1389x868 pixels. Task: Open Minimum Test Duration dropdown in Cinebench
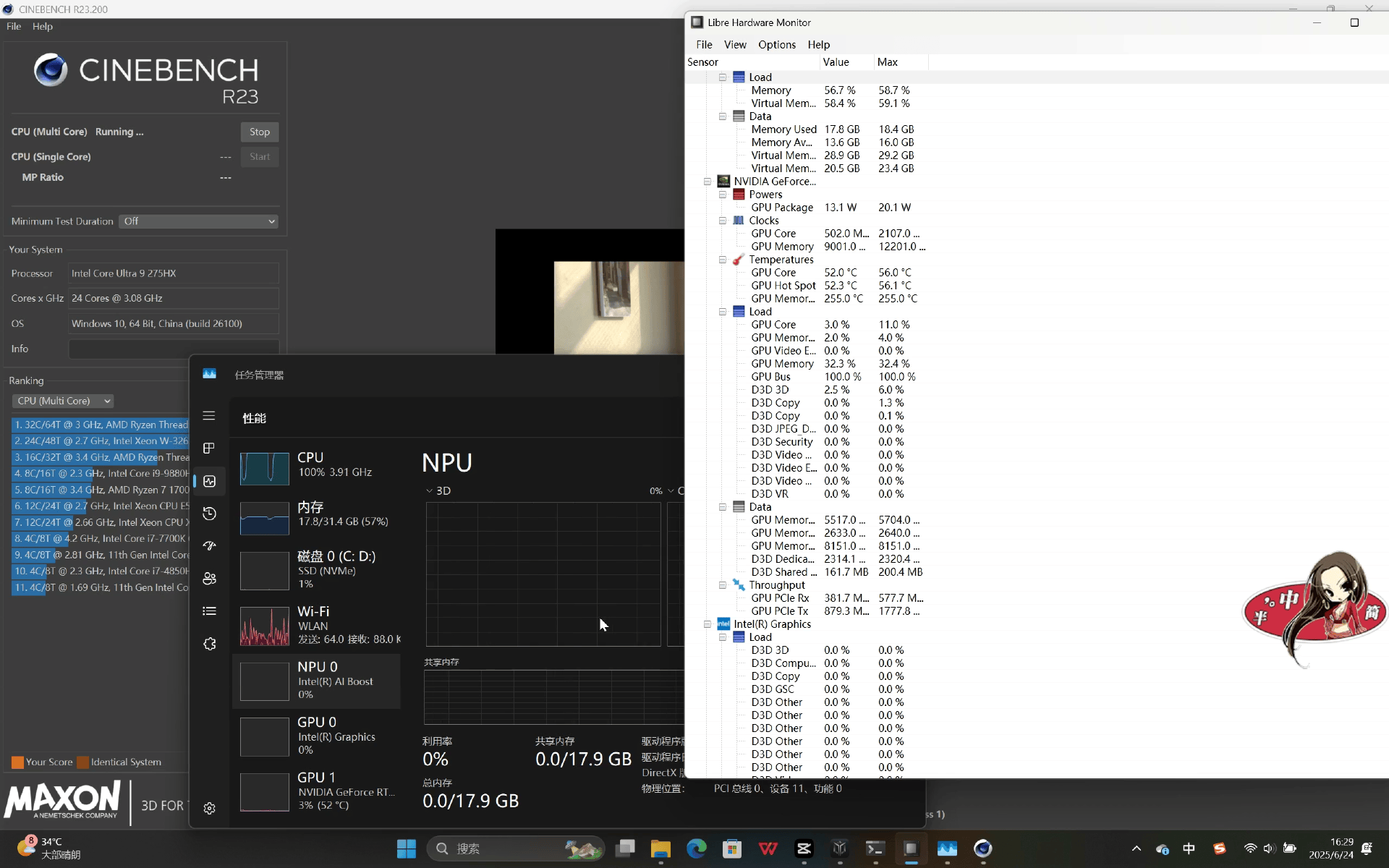(x=199, y=221)
